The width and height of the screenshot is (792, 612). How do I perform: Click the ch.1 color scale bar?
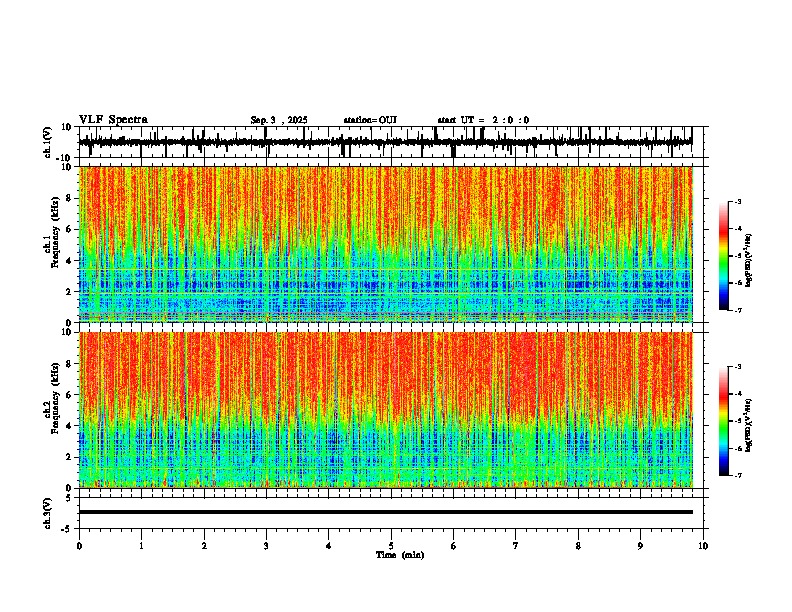[723, 256]
